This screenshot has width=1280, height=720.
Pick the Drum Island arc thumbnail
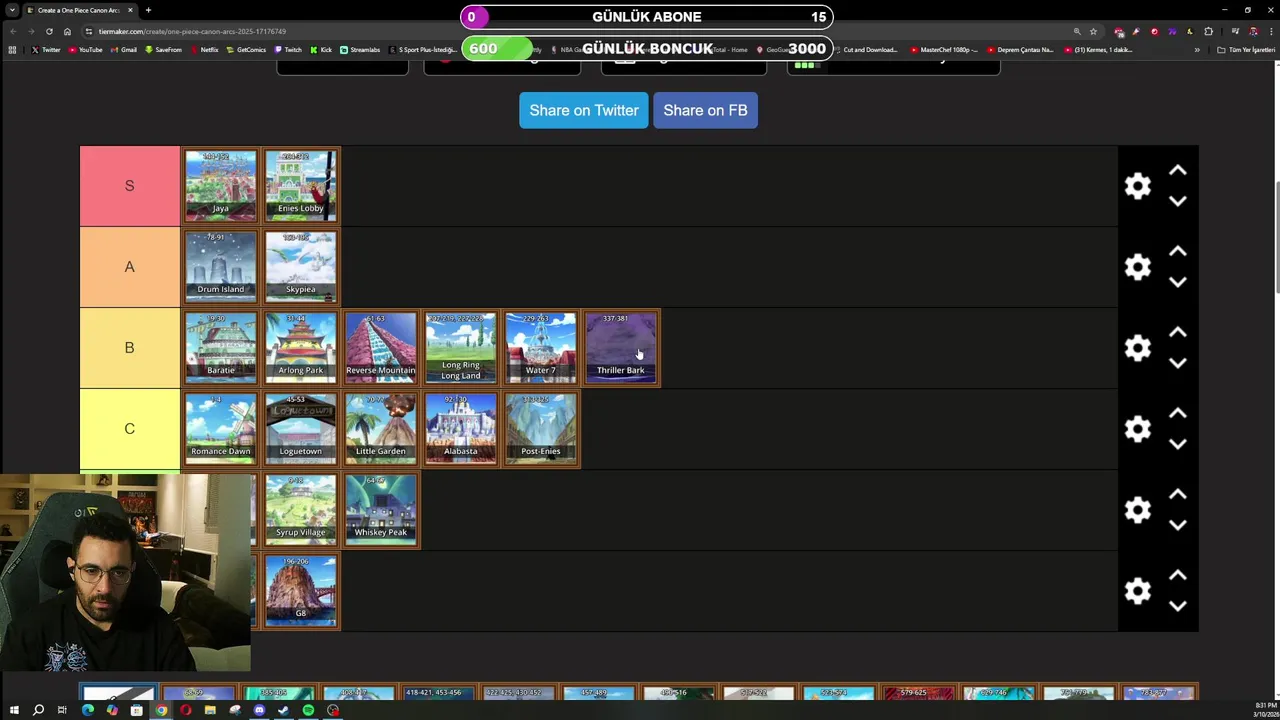221,267
